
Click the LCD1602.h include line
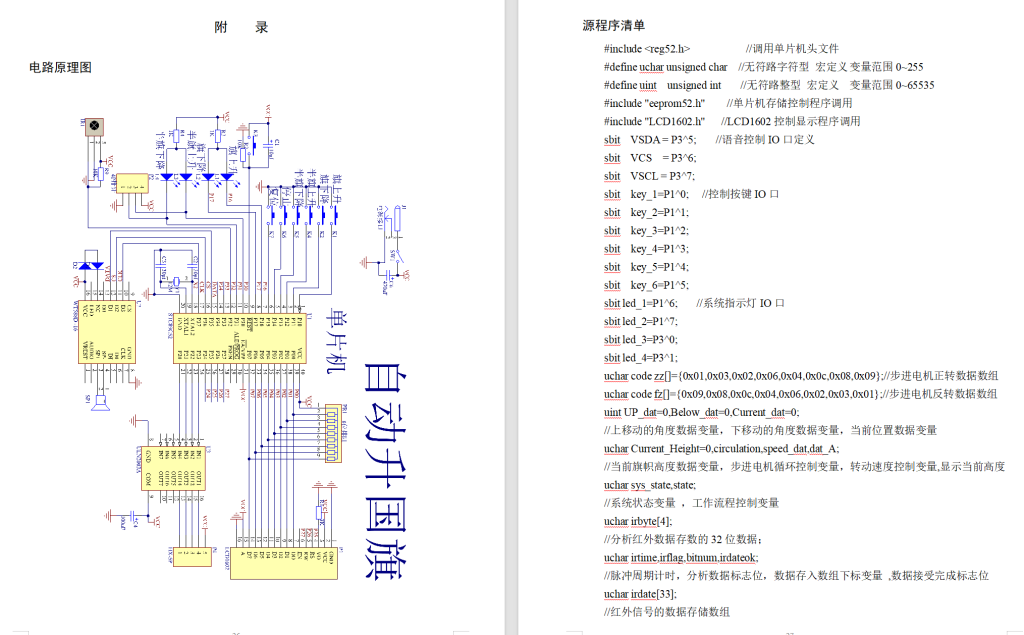click(x=651, y=121)
